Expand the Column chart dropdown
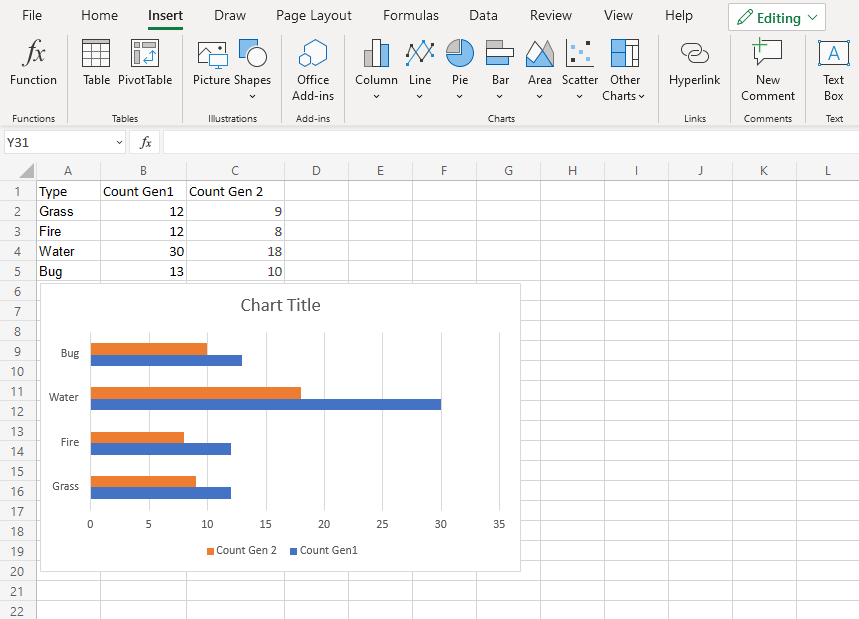This screenshot has height=619, width=859. coord(376,97)
